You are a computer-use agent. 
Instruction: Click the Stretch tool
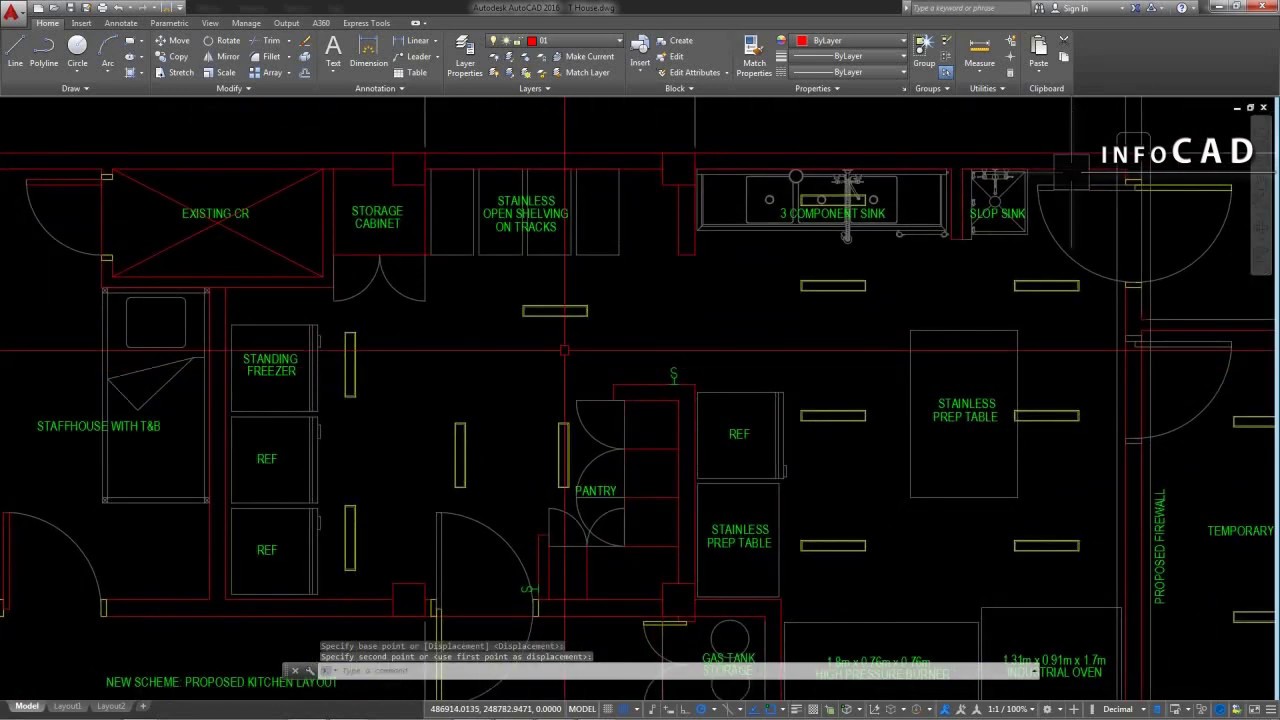coord(174,73)
